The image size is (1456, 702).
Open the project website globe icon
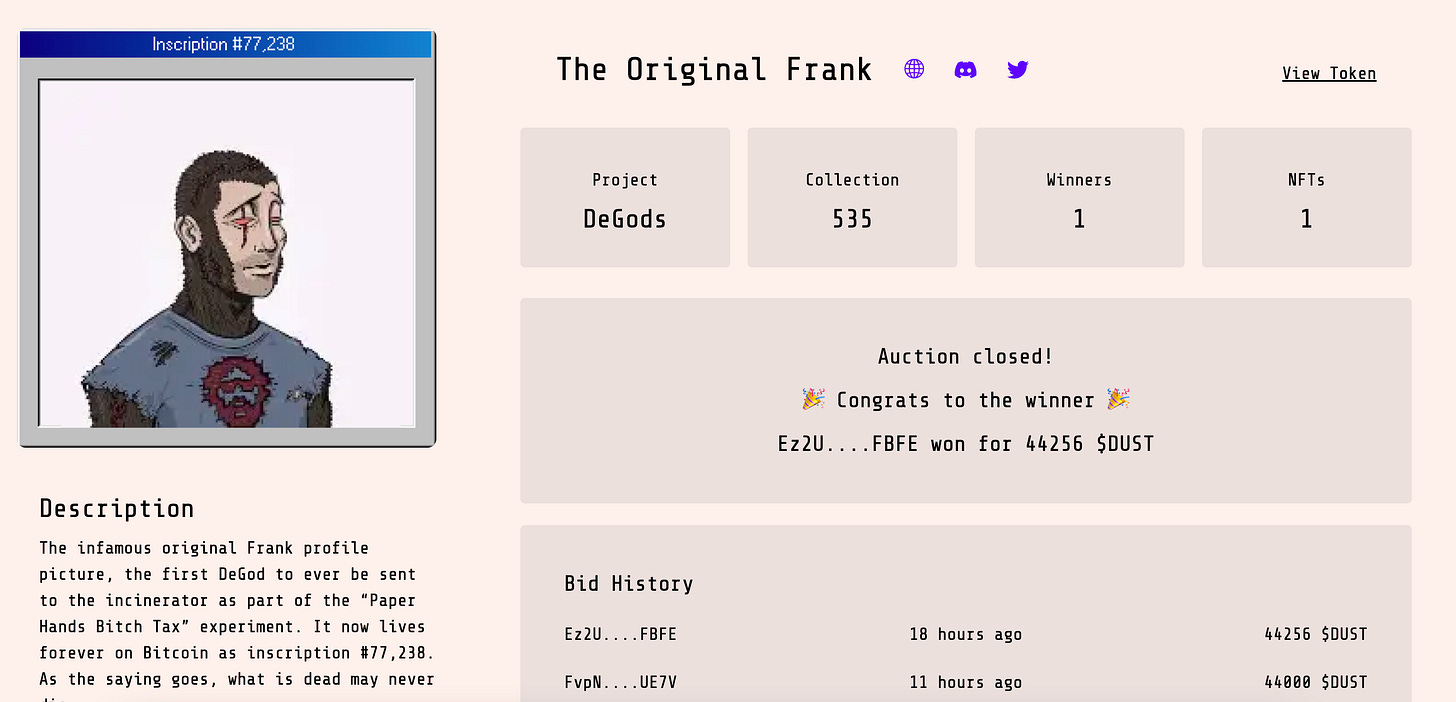click(x=914, y=69)
